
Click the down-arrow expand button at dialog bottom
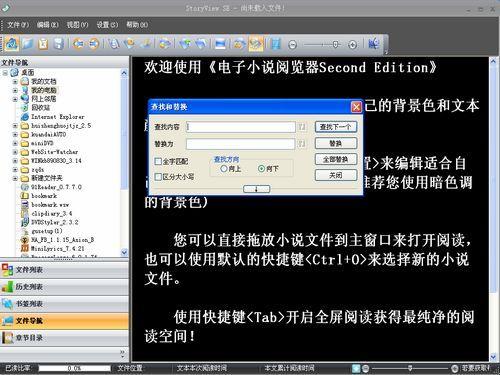256,189
